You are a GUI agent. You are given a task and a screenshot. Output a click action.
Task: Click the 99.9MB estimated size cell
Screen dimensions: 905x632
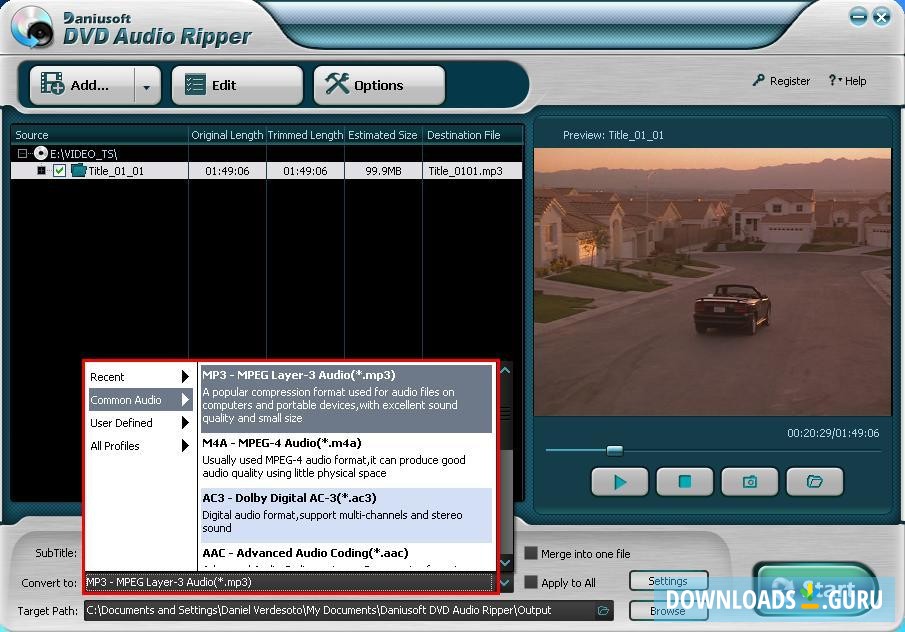[x=383, y=171]
